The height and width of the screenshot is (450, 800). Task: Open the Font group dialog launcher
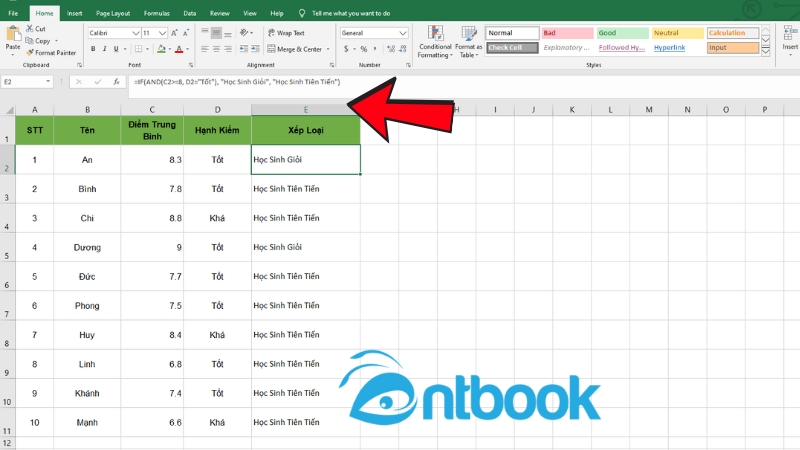(191, 65)
